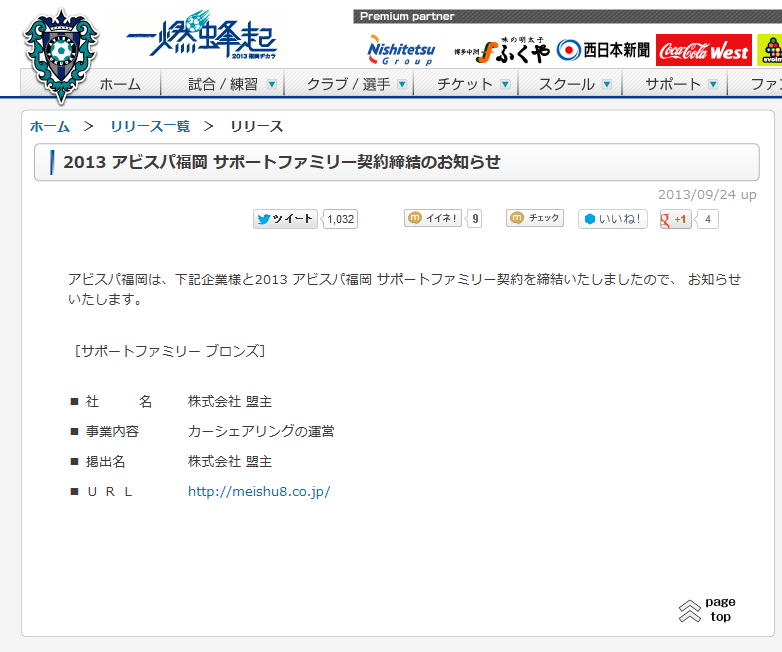This screenshot has height=652, width=782.
Task: Click カーシェアリングの運営 business description text
Action: [261, 432]
